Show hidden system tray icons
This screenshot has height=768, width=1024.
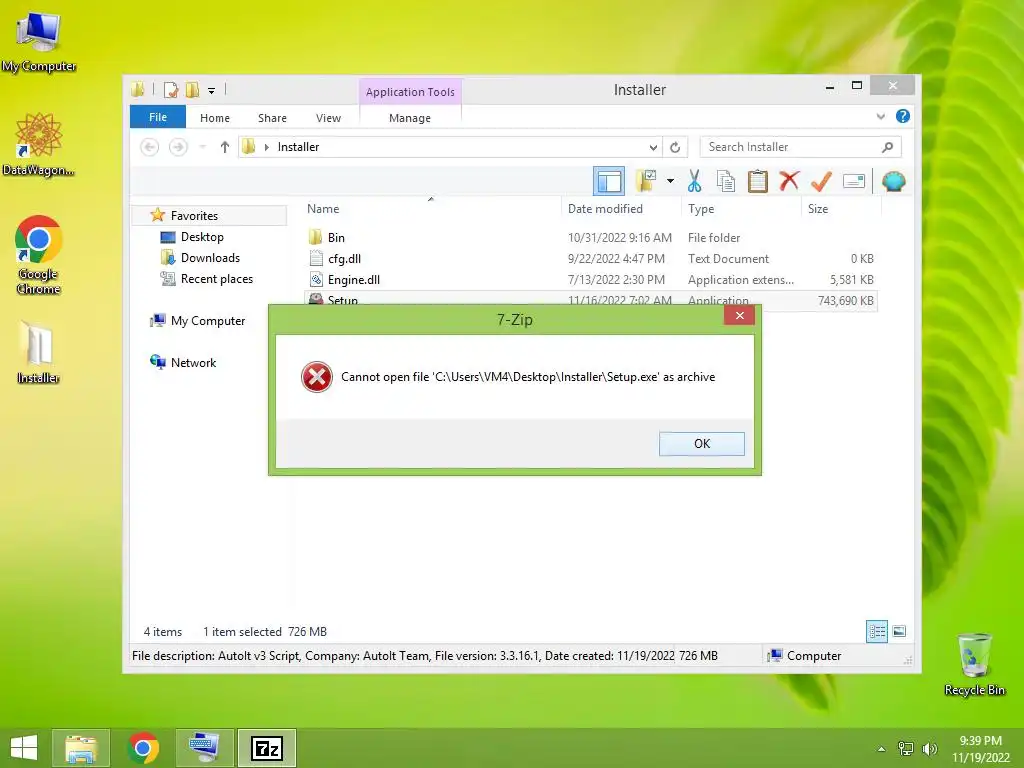pos(881,749)
